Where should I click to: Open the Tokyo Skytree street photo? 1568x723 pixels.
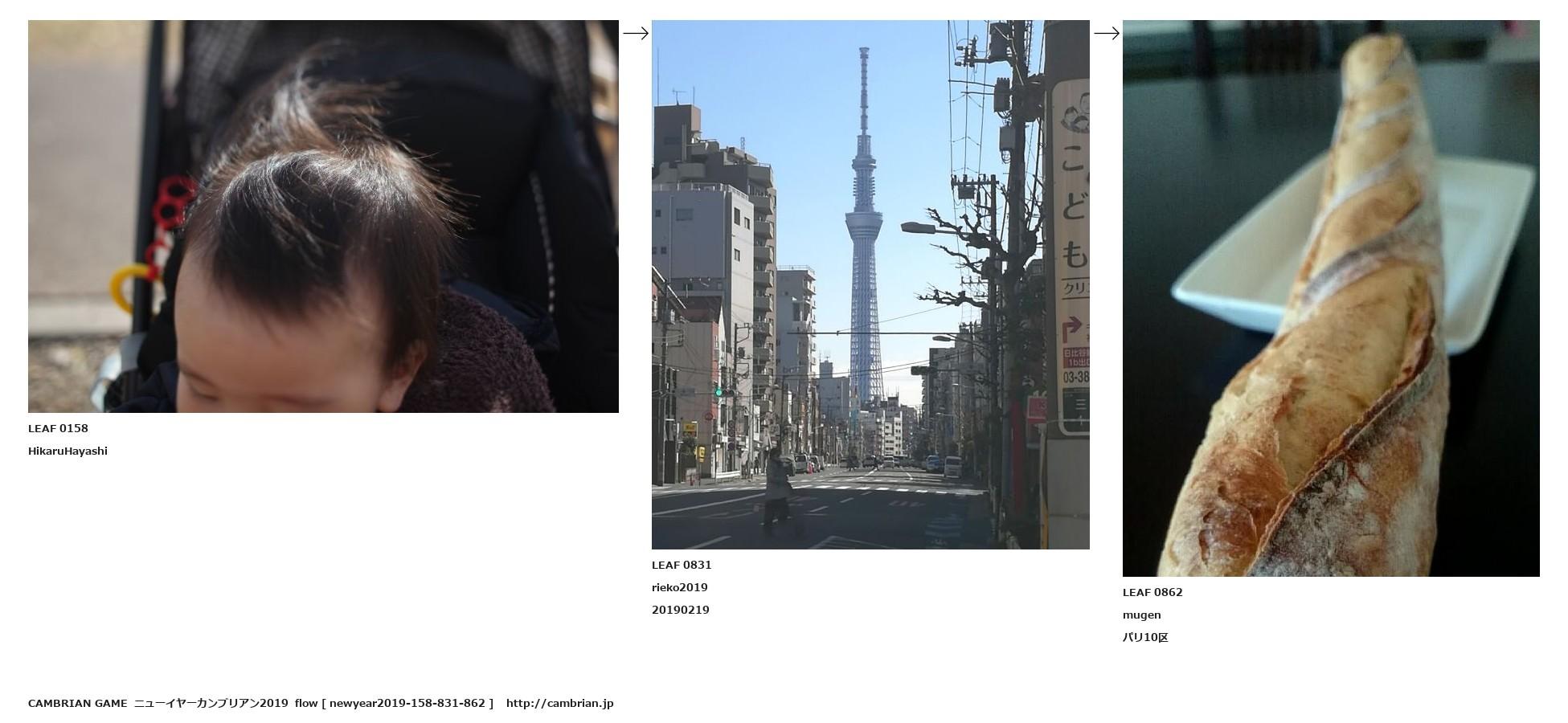870,284
